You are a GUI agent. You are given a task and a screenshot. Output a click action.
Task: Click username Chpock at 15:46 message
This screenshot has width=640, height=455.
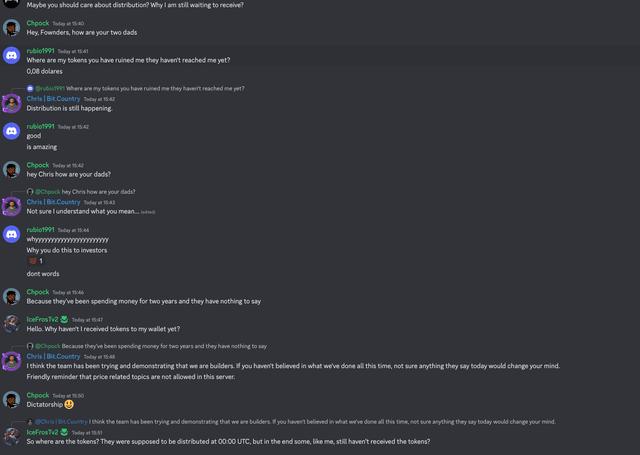click(x=38, y=292)
